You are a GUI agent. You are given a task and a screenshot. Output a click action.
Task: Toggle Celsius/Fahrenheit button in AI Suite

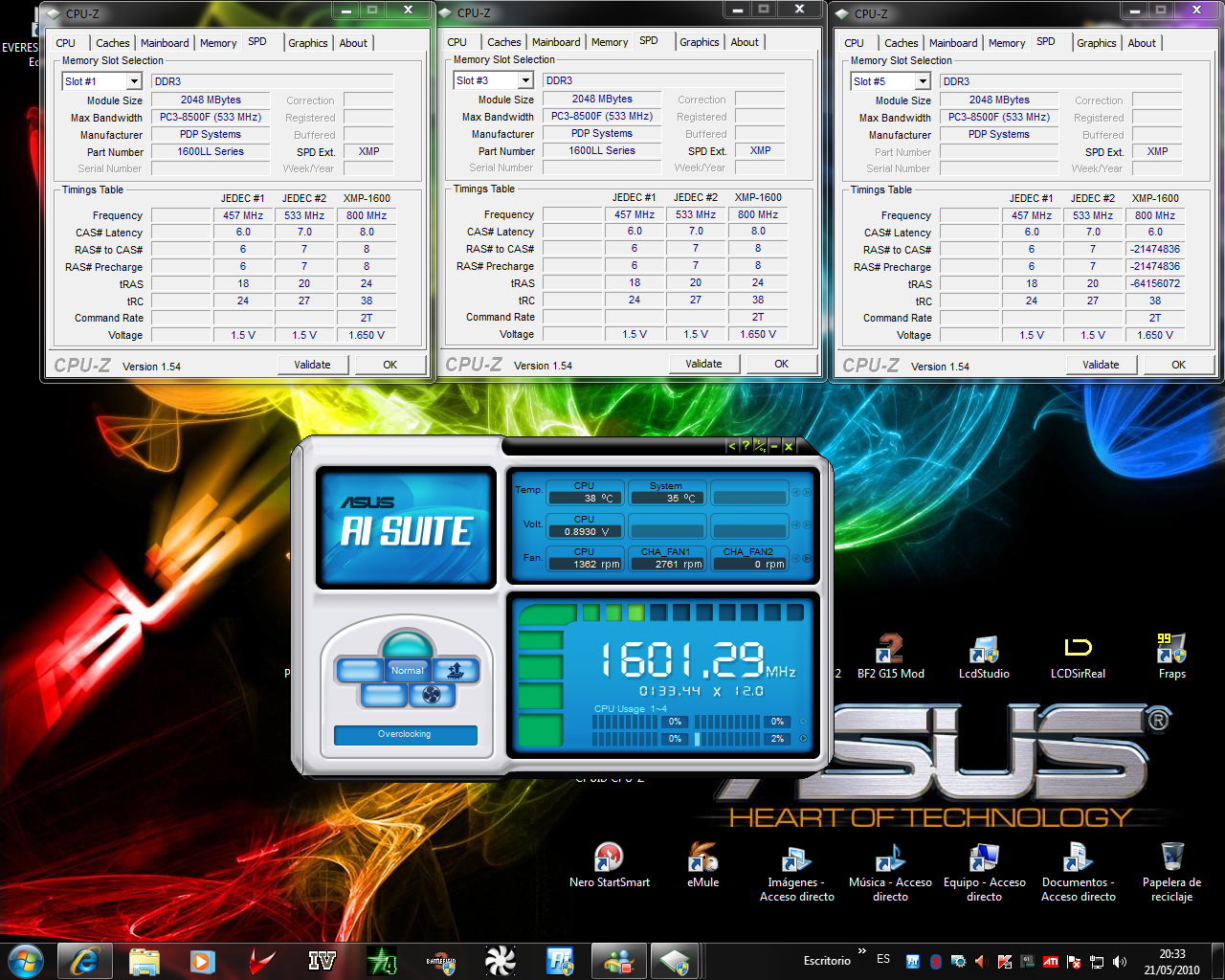(760, 446)
